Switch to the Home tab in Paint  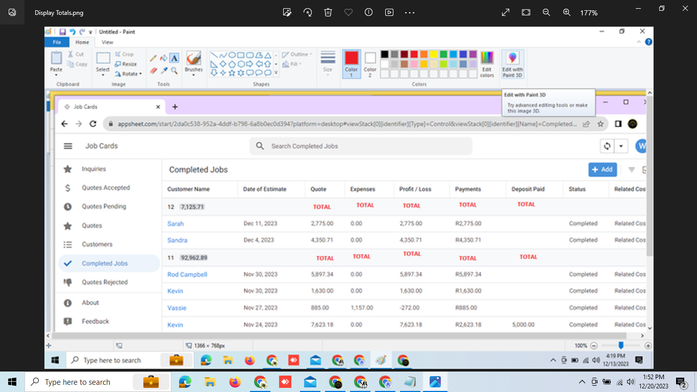[x=82, y=42]
